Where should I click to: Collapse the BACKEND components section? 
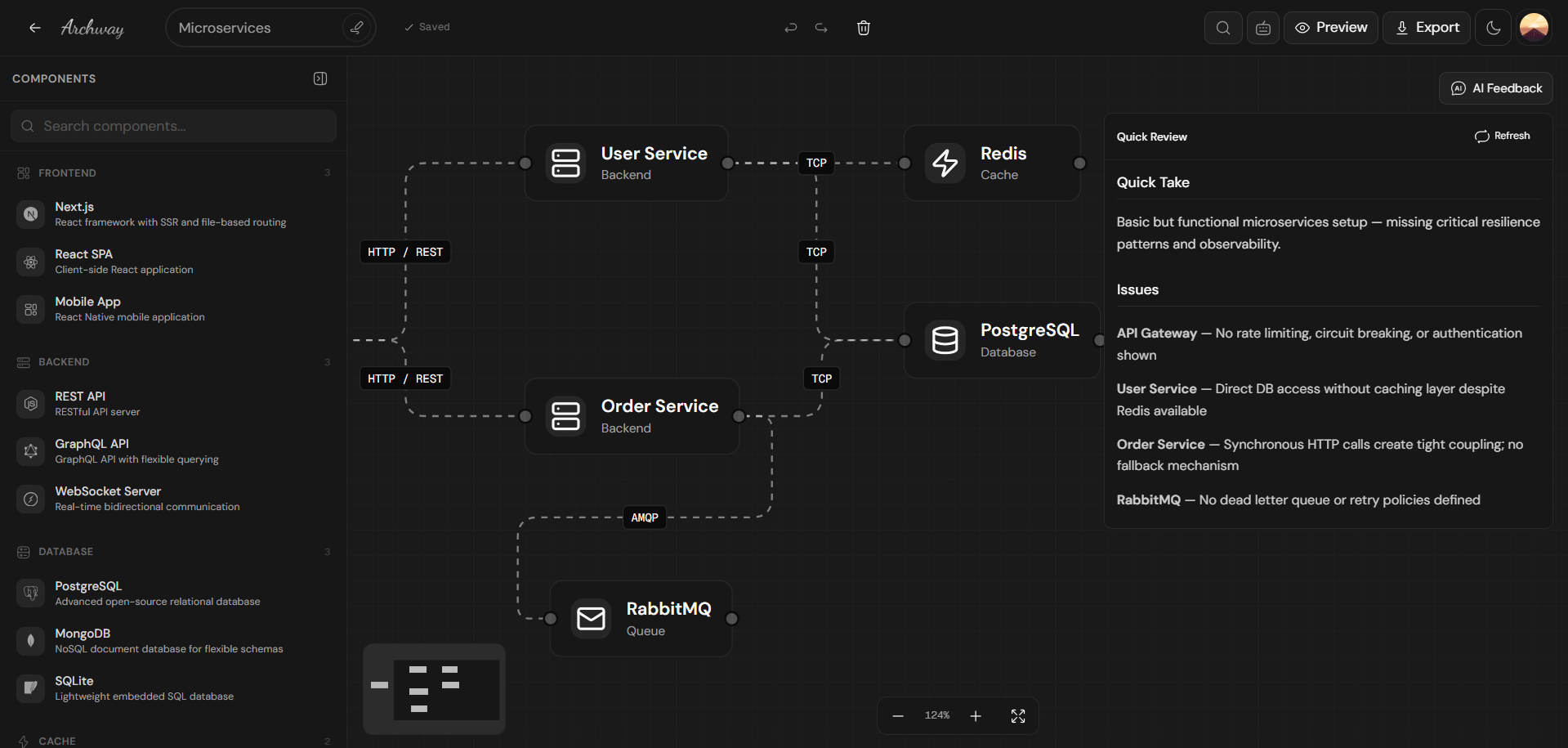[x=64, y=362]
